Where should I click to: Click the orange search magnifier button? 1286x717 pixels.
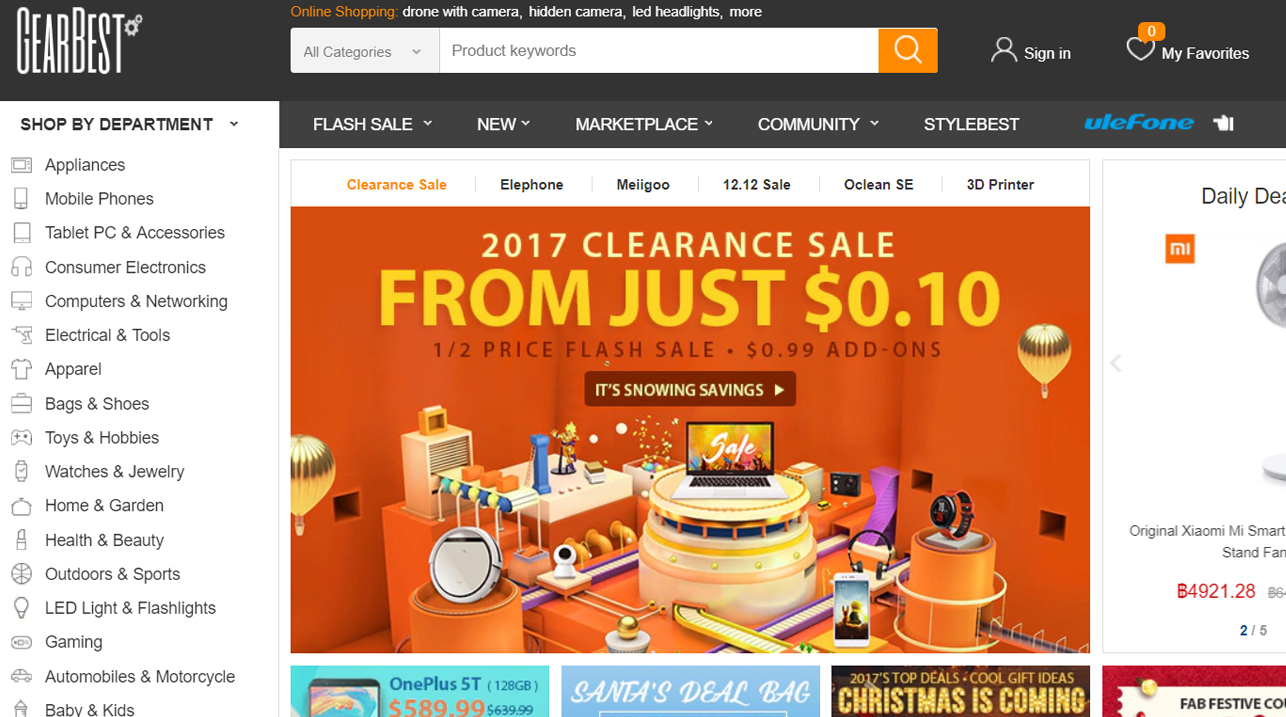pos(908,50)
